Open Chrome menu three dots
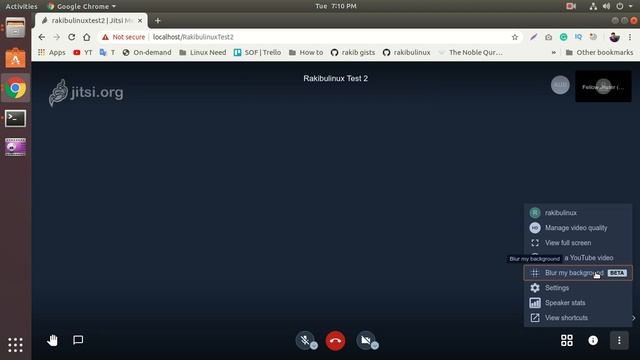 click(x=630, y=37)
